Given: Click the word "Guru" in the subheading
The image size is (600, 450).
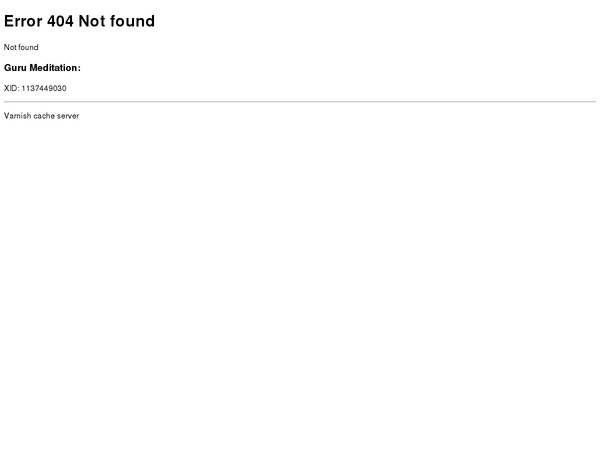Looking at the screenshot, I should (x=15, y=68).
